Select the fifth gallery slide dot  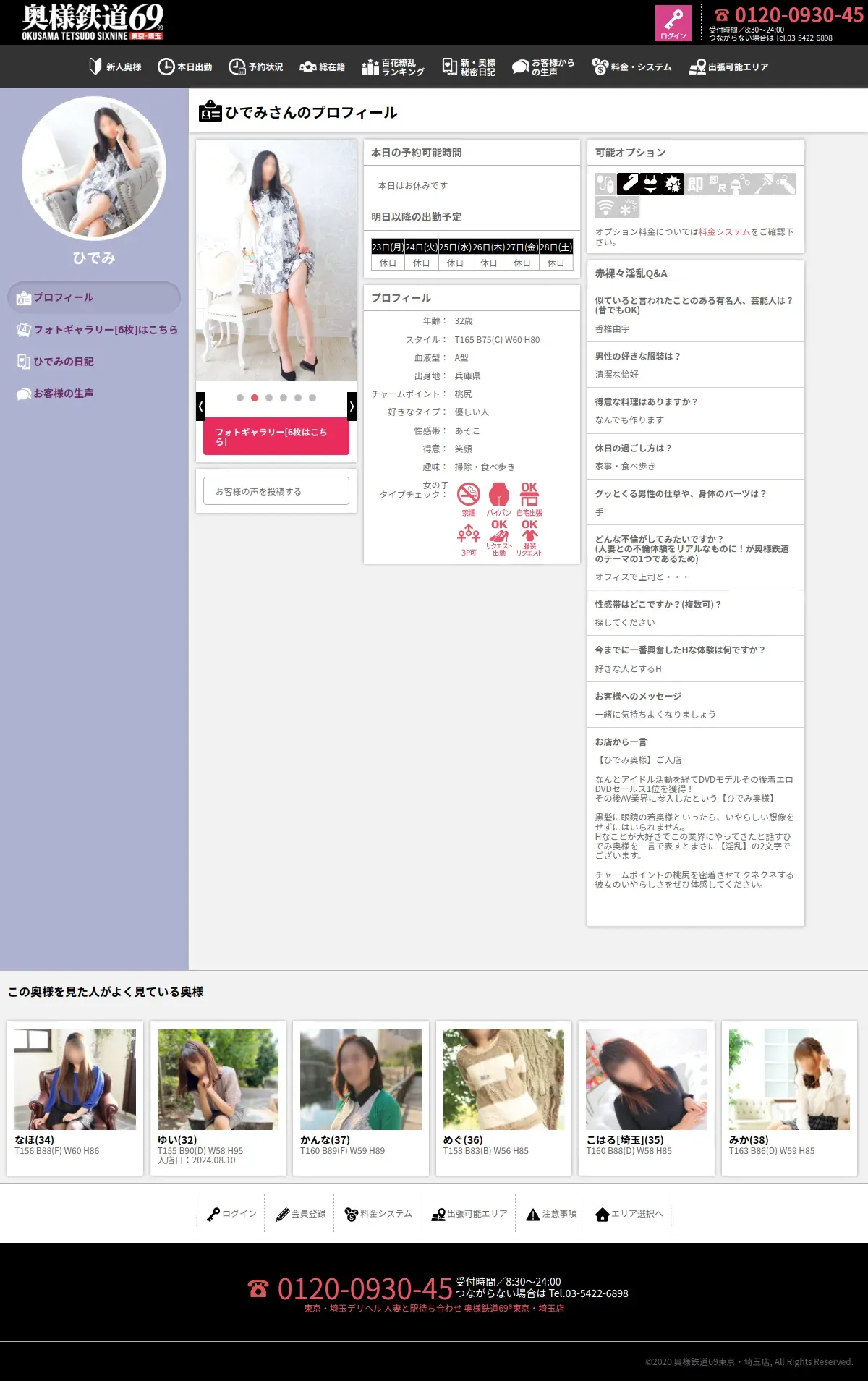point(298,398)
